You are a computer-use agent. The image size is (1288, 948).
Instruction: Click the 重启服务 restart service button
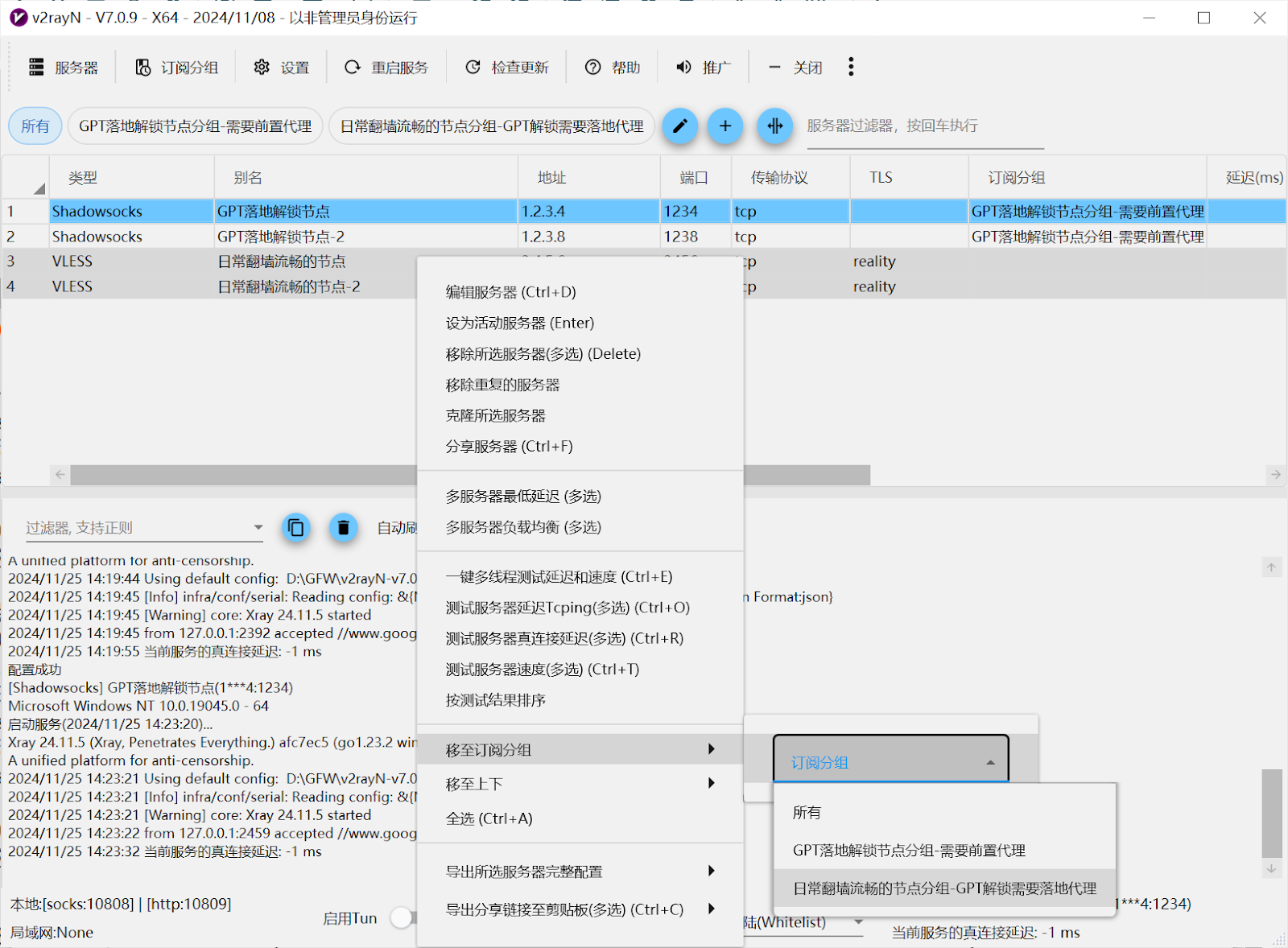click(387, 68)
